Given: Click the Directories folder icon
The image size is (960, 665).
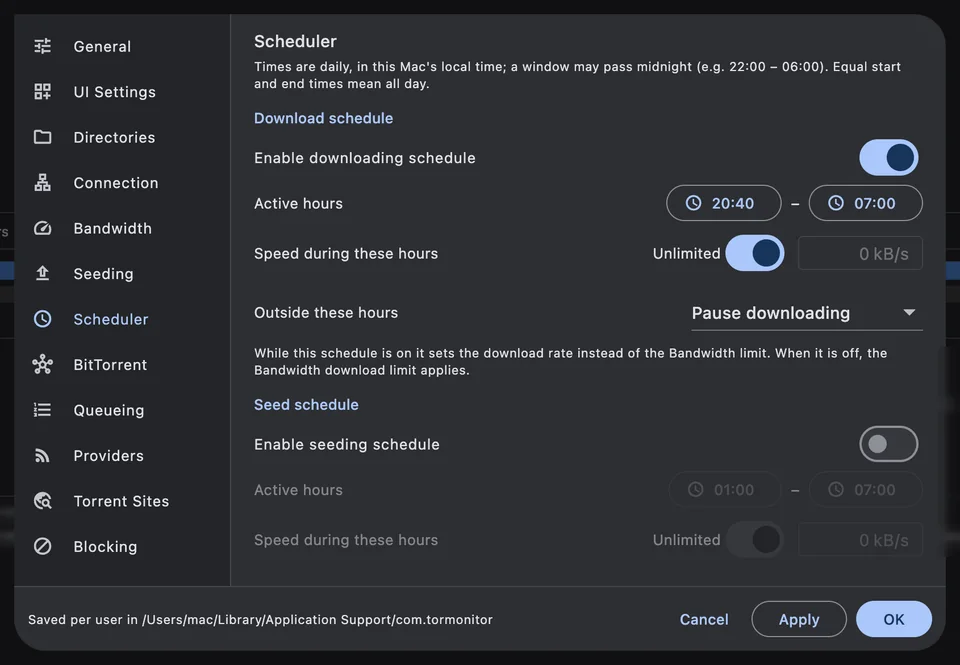Looking at the screenshot, I should click(x=42, y=137).
